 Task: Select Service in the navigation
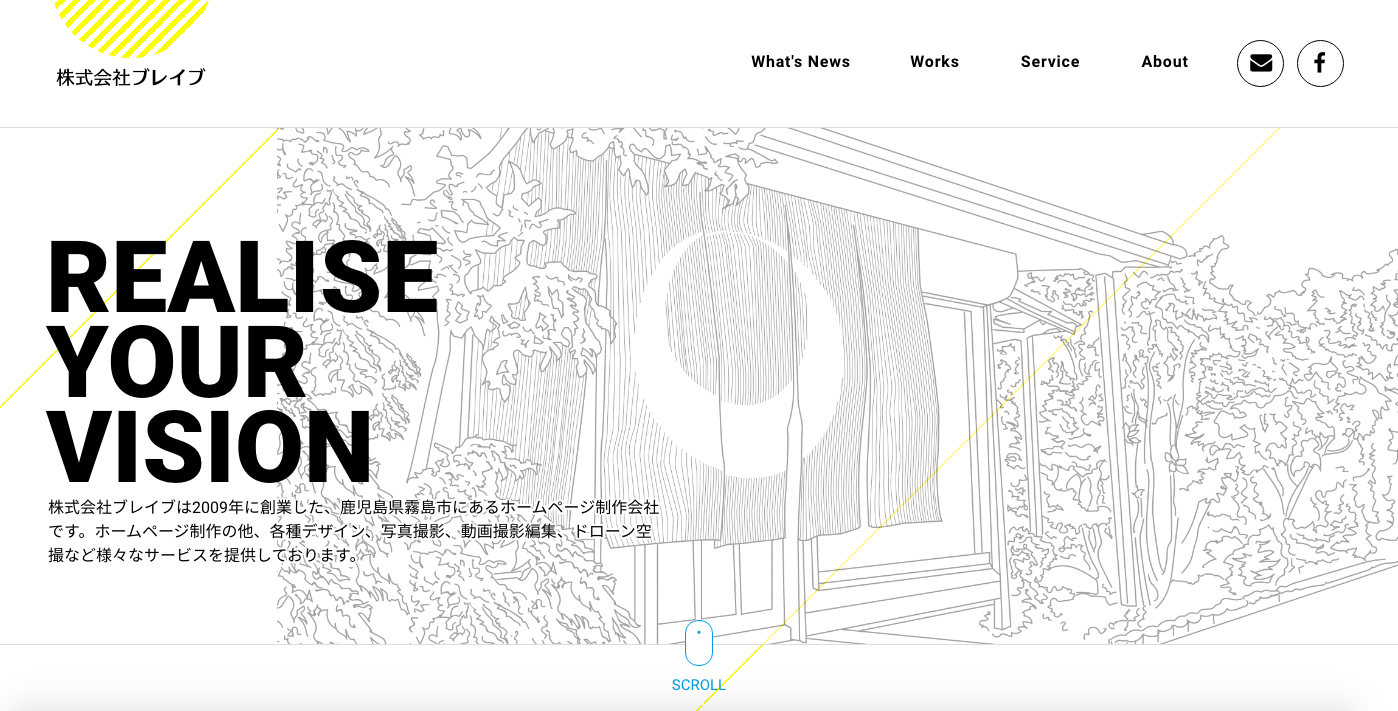tap(1049, 62)
